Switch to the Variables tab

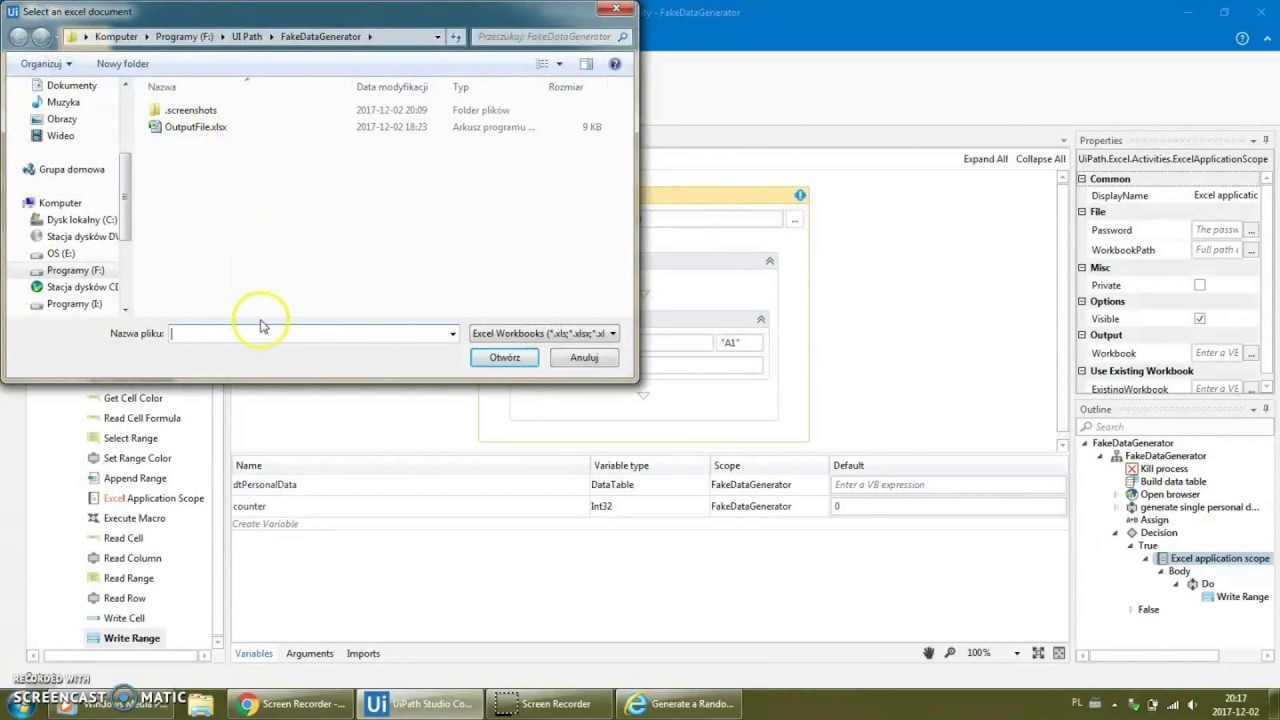[253, 653]
